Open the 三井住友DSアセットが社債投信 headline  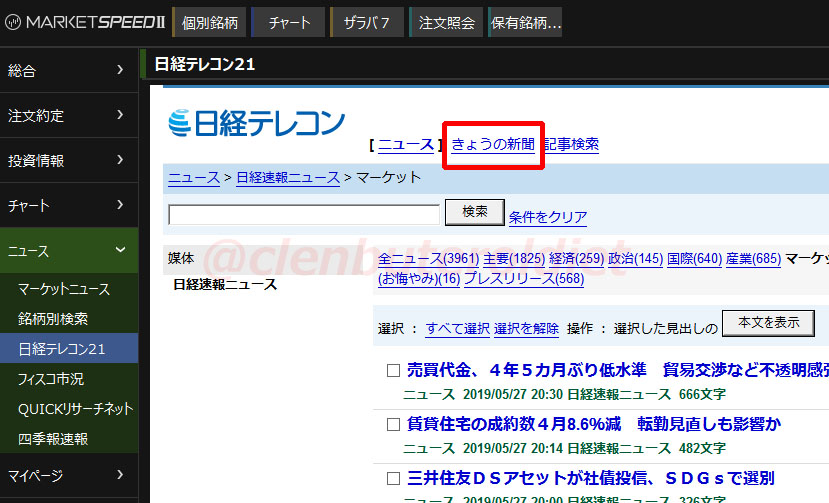(x=591, y=478)
